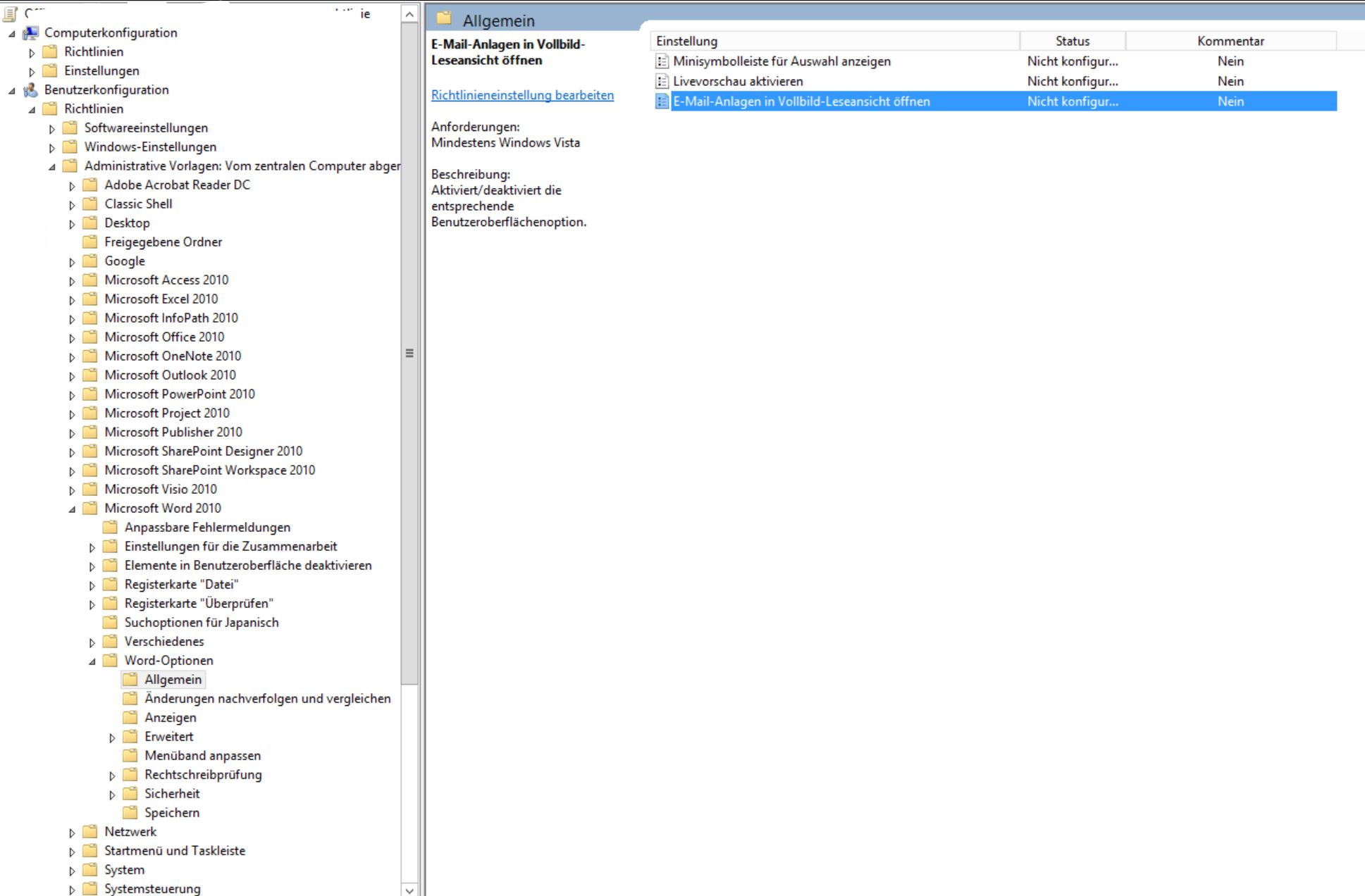The image size is (1365, 896).
Task: Click the Microsoft Outlook 2010 folder icon
Action: (89, 375)
